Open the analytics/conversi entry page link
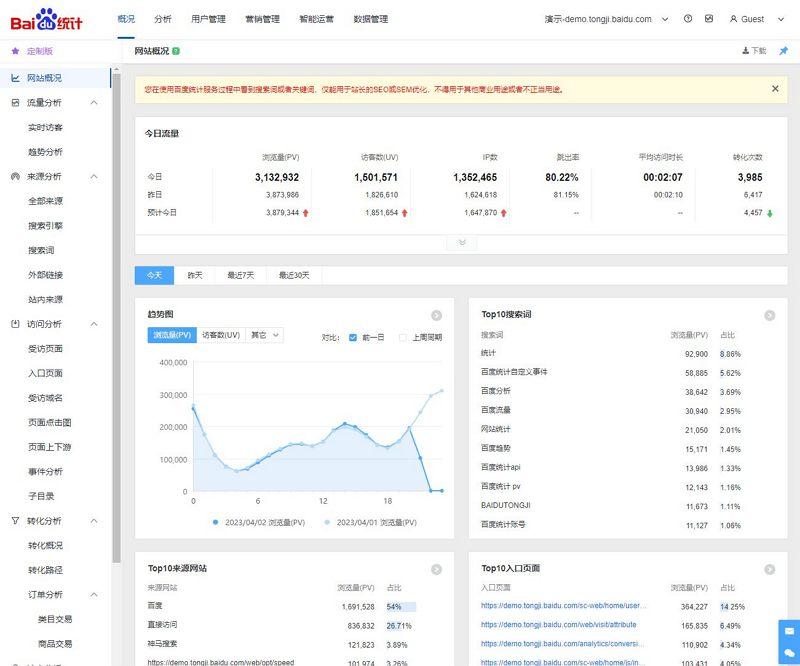 [x=562, y=644]
